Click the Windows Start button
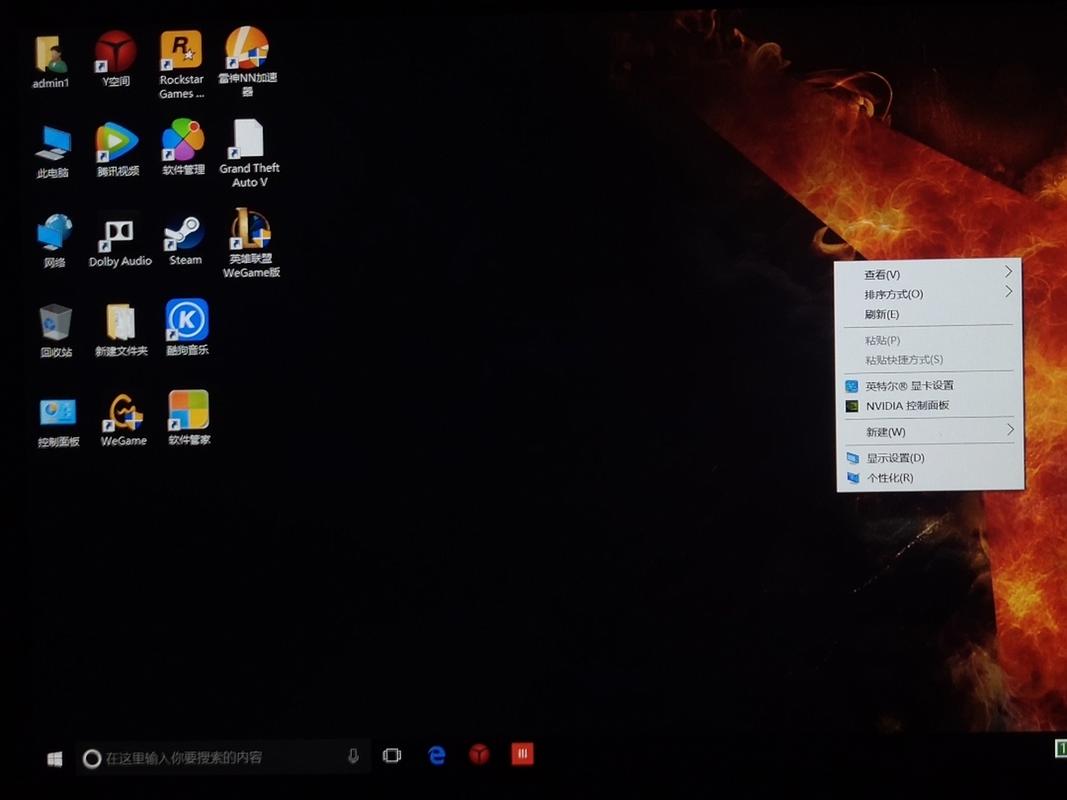The height and width of the screenshot is (800, 1067). (x=55, y=759)
